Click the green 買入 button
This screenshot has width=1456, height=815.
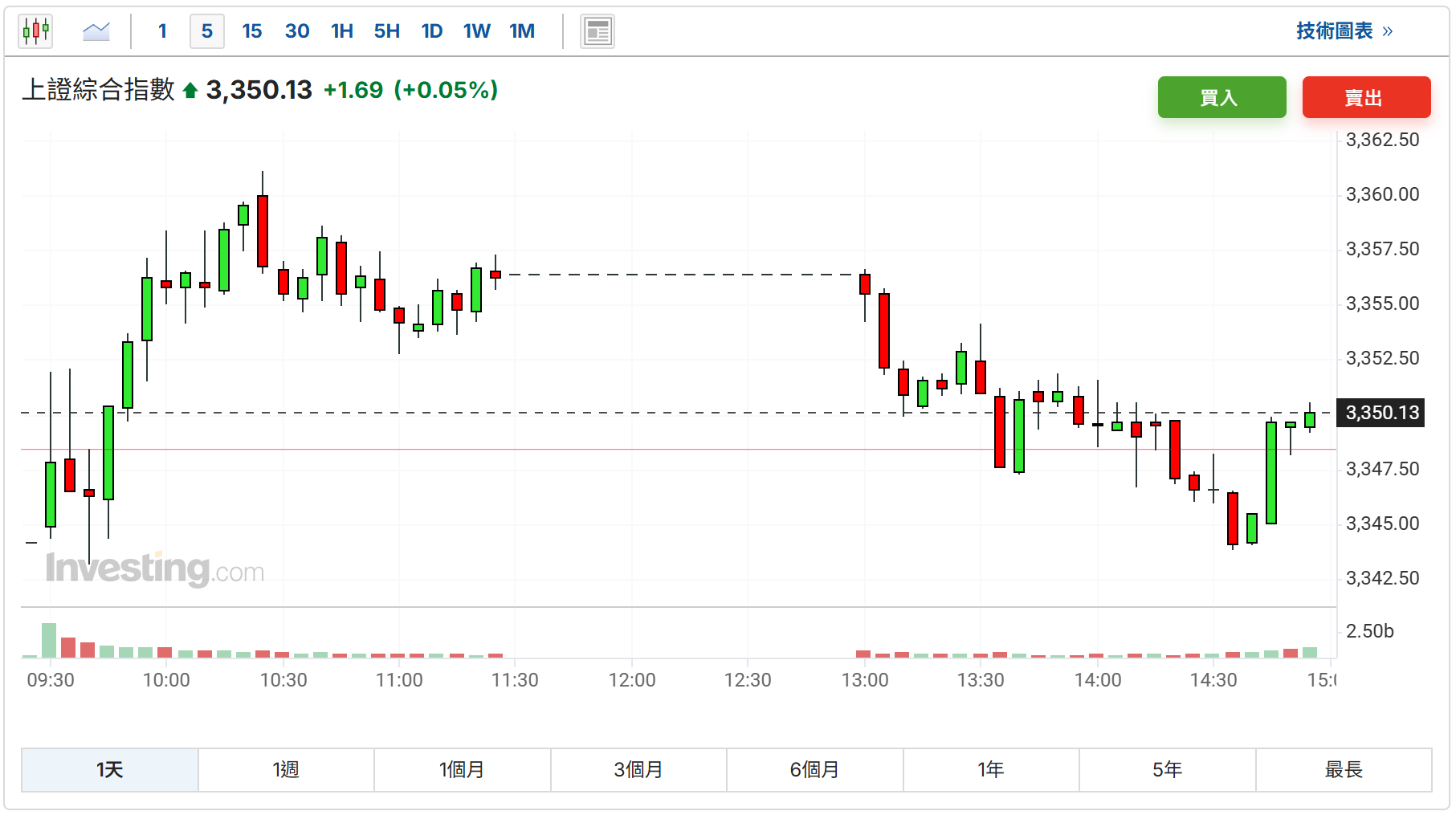1222,97
